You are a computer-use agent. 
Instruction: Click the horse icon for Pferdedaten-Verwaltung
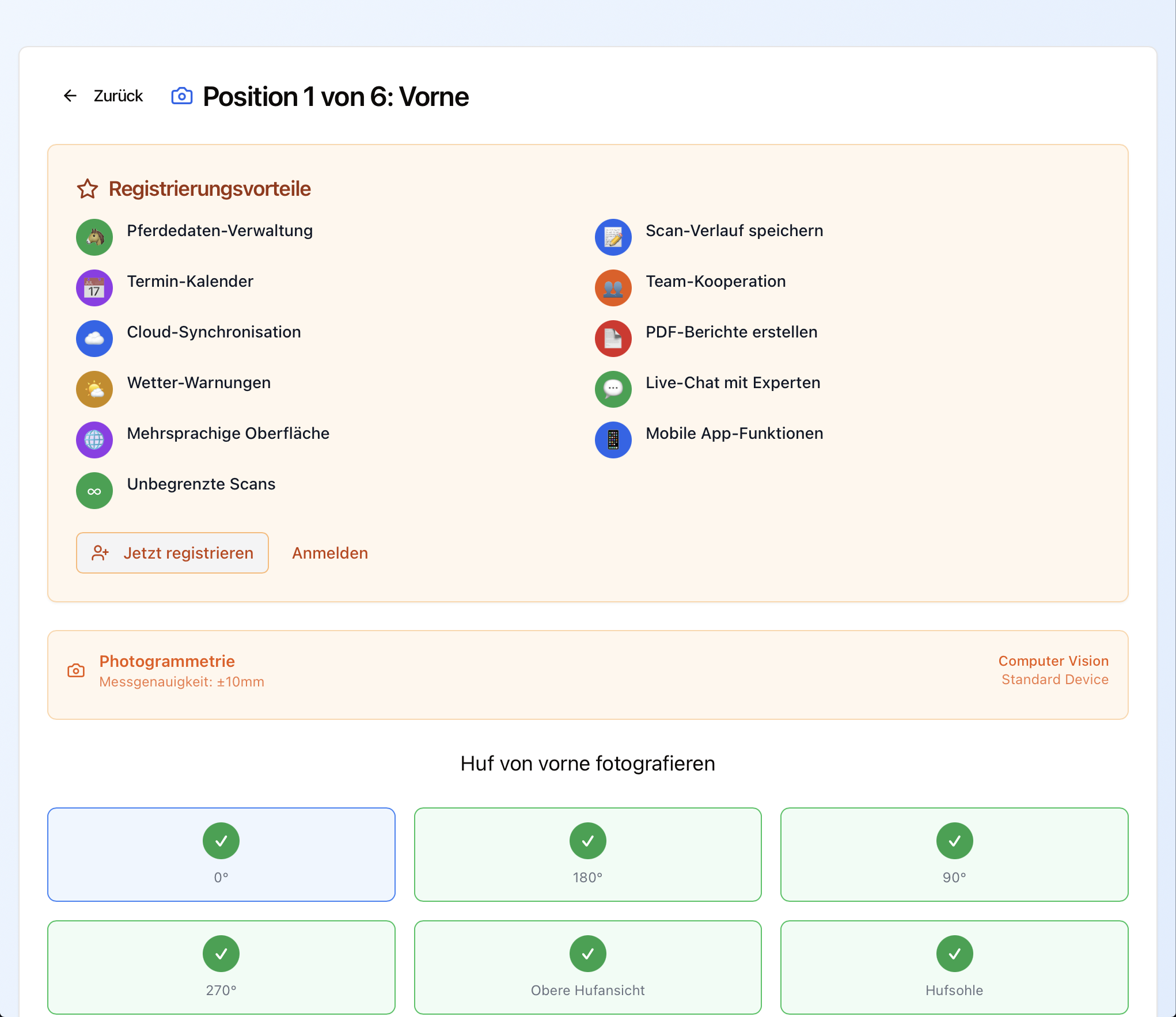coord(94,237)
